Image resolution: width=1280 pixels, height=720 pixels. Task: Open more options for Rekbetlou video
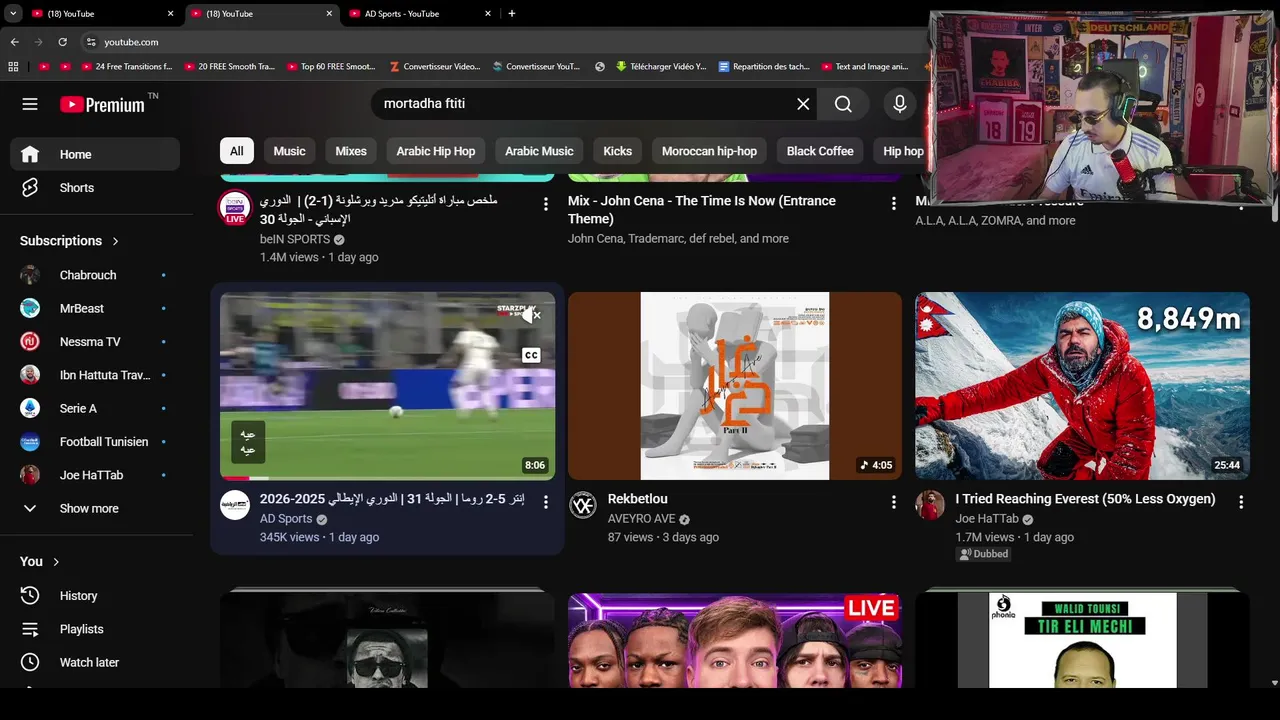[x=893, y=502]
